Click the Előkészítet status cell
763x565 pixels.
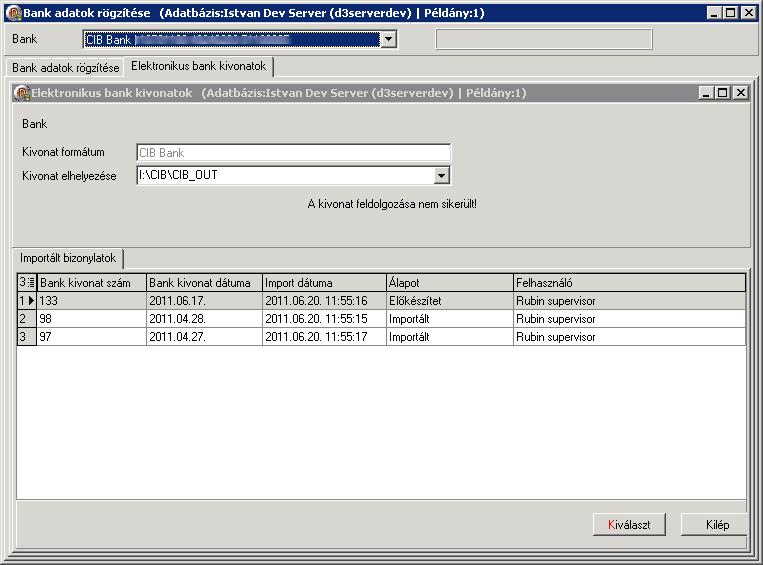[450, 301]
